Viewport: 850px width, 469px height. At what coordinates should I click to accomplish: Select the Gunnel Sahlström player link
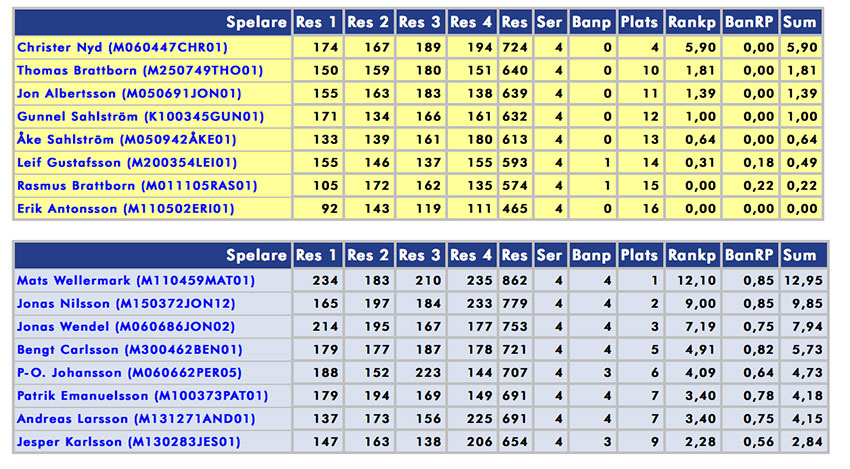pyautogui.click(x=140, y=116)
